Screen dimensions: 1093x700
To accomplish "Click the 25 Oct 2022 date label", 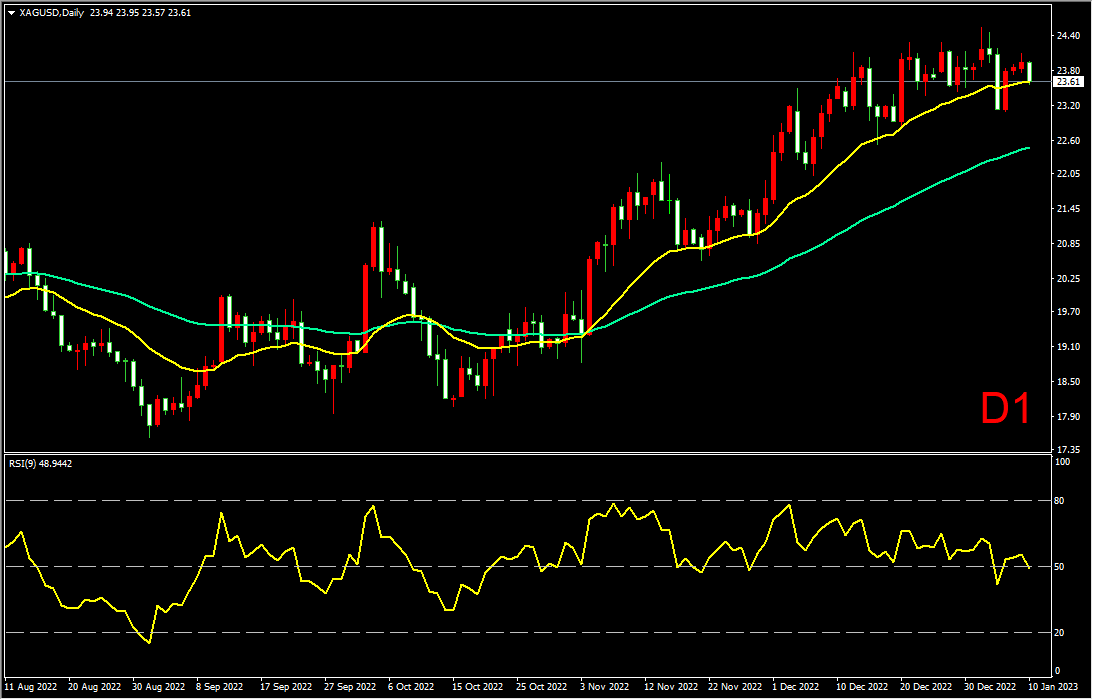I will point(542,686).
